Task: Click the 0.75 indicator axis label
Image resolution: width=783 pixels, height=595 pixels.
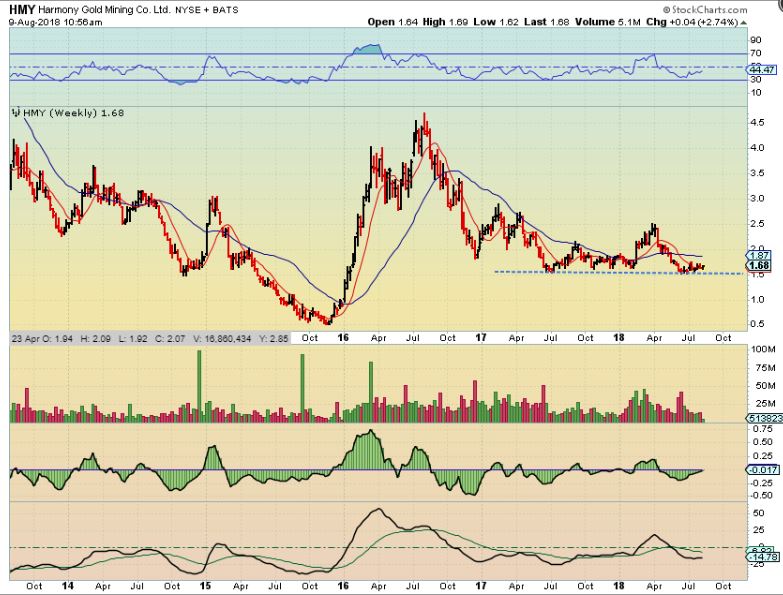Action: [763, 429]
